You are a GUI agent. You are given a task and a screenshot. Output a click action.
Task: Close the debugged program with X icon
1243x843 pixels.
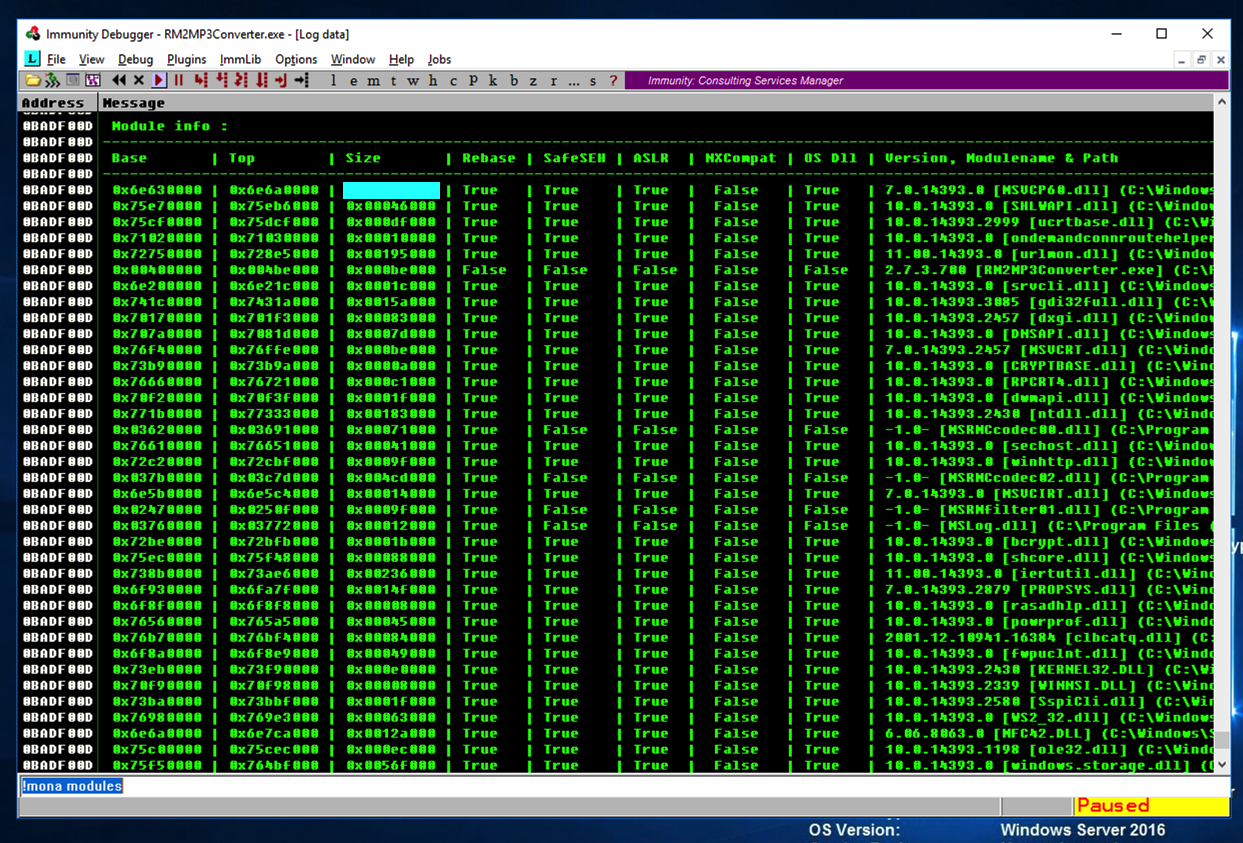[x=138, y=80]
